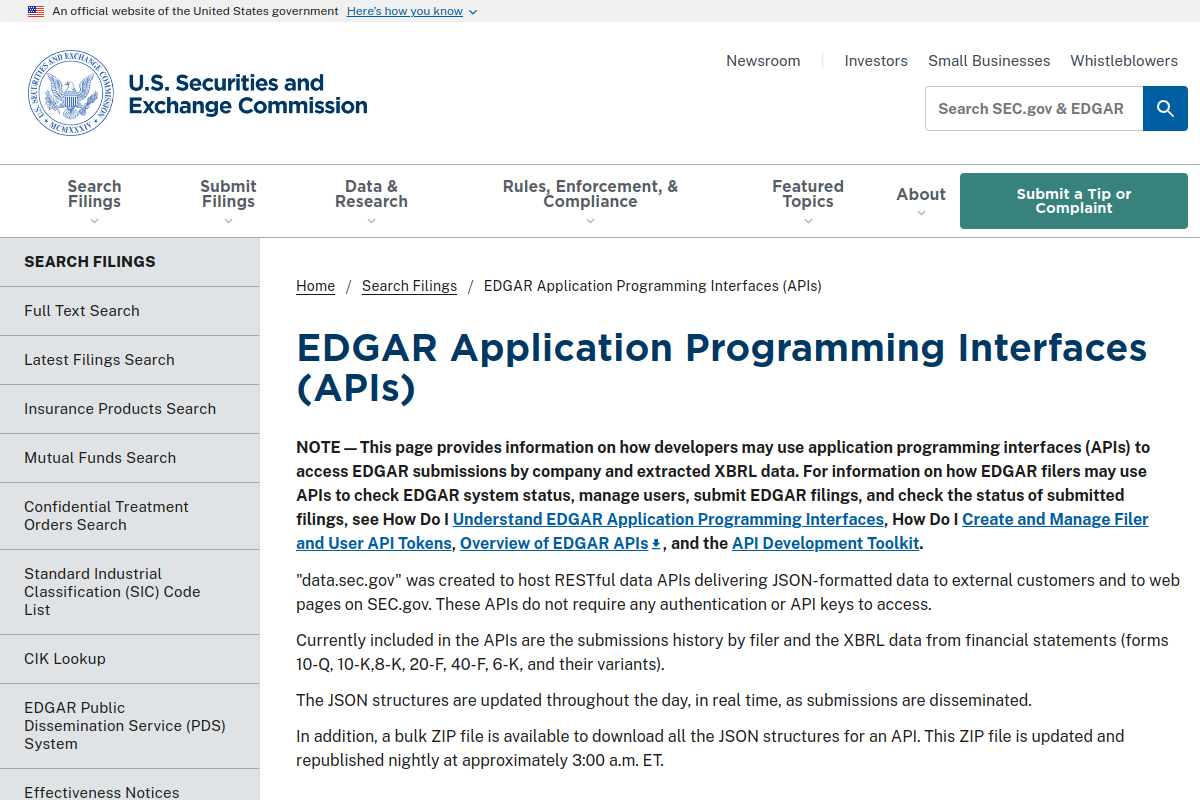Viewport: 1200px width, 800px height.
Task: Expand the Data & Research menu
Action: tap(371, 201)
